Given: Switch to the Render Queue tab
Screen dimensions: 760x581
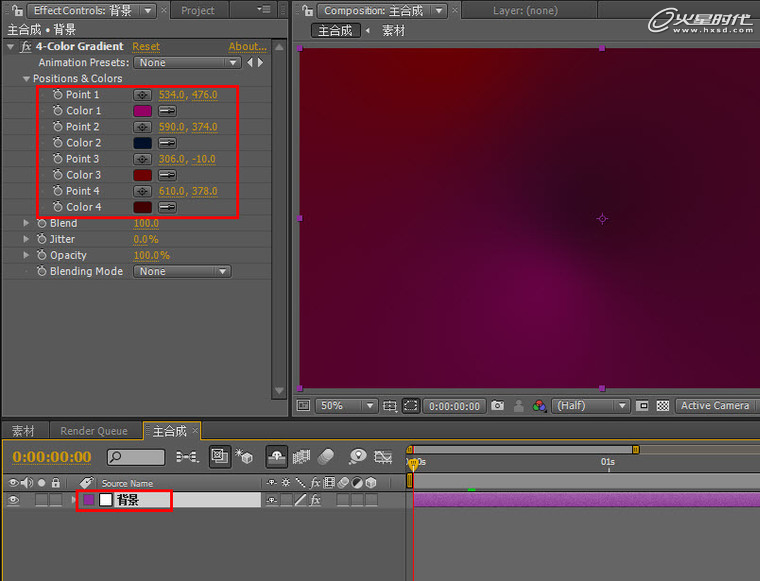Looking at the screenshot, I should click(x=94, y=431).
